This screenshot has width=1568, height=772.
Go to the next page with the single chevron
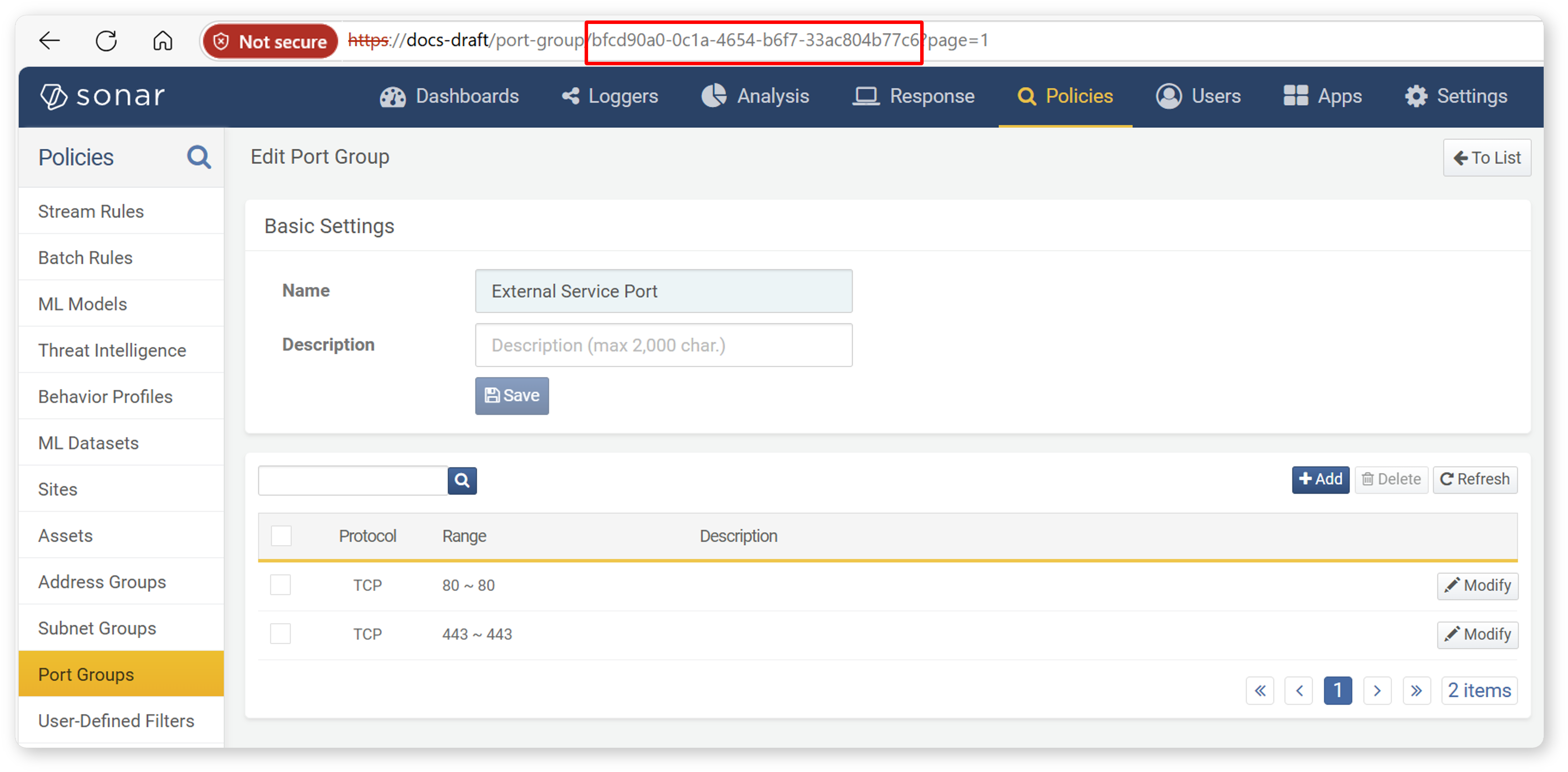click(1377, 690)
